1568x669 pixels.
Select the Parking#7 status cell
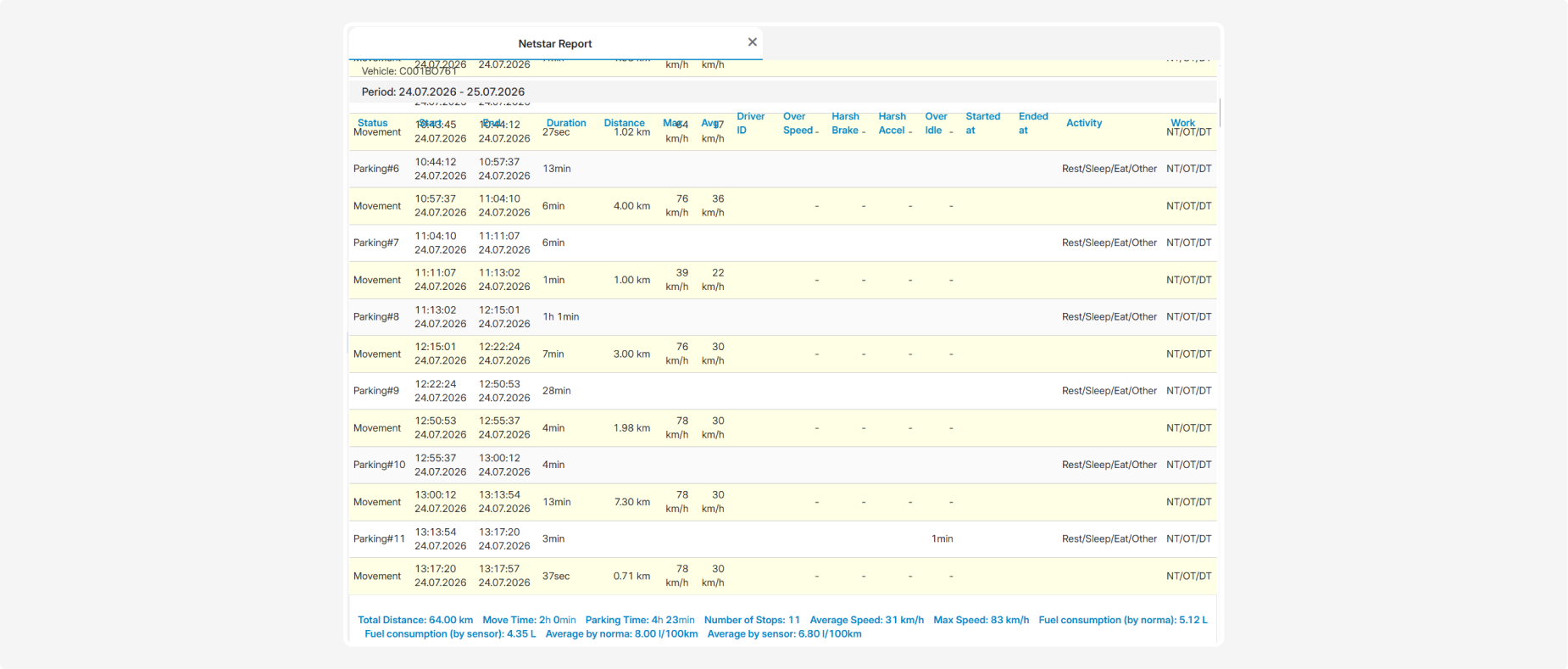pyautogui.click(x=376, y=243)
